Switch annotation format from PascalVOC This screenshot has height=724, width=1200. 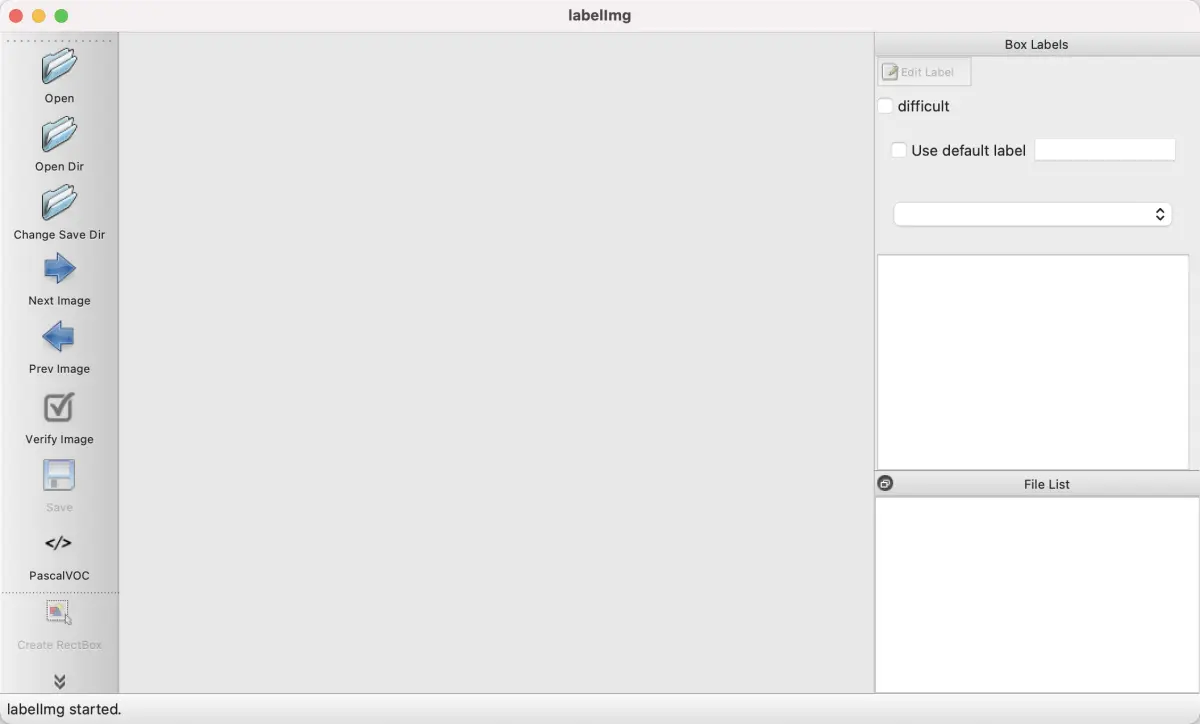point(59,544)
